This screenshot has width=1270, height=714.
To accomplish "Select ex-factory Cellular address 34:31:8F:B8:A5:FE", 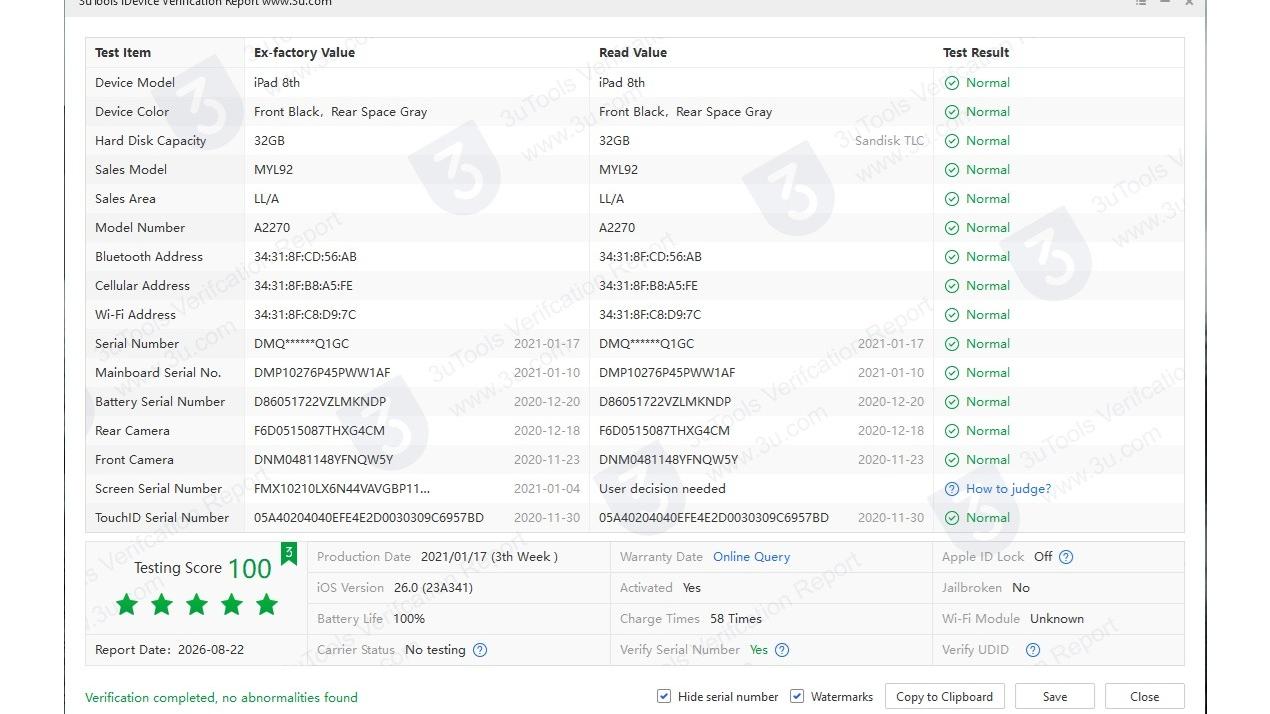I will pos(303,286).
